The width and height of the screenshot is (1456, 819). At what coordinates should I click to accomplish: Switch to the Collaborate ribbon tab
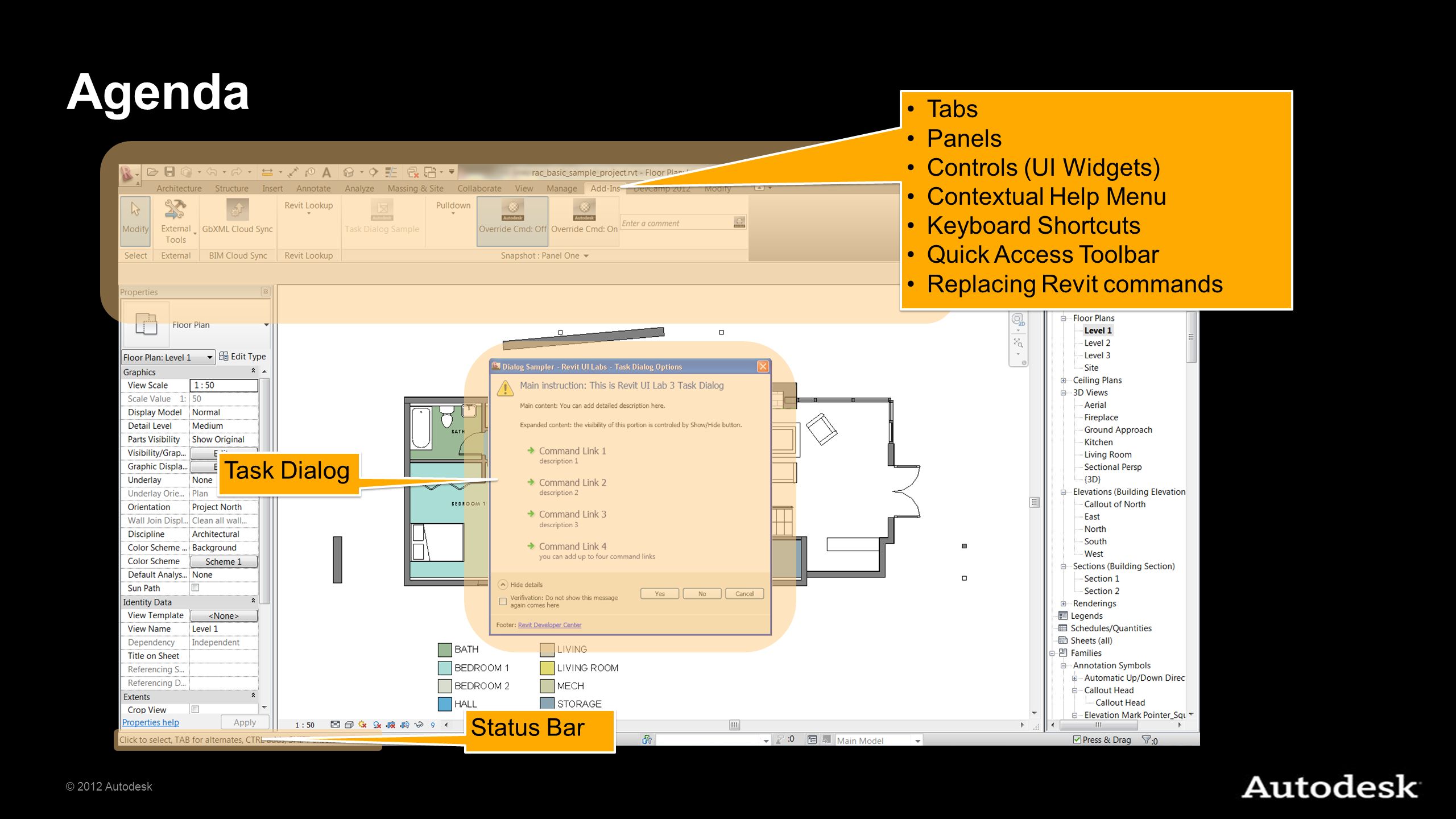[x=479, y=188]
